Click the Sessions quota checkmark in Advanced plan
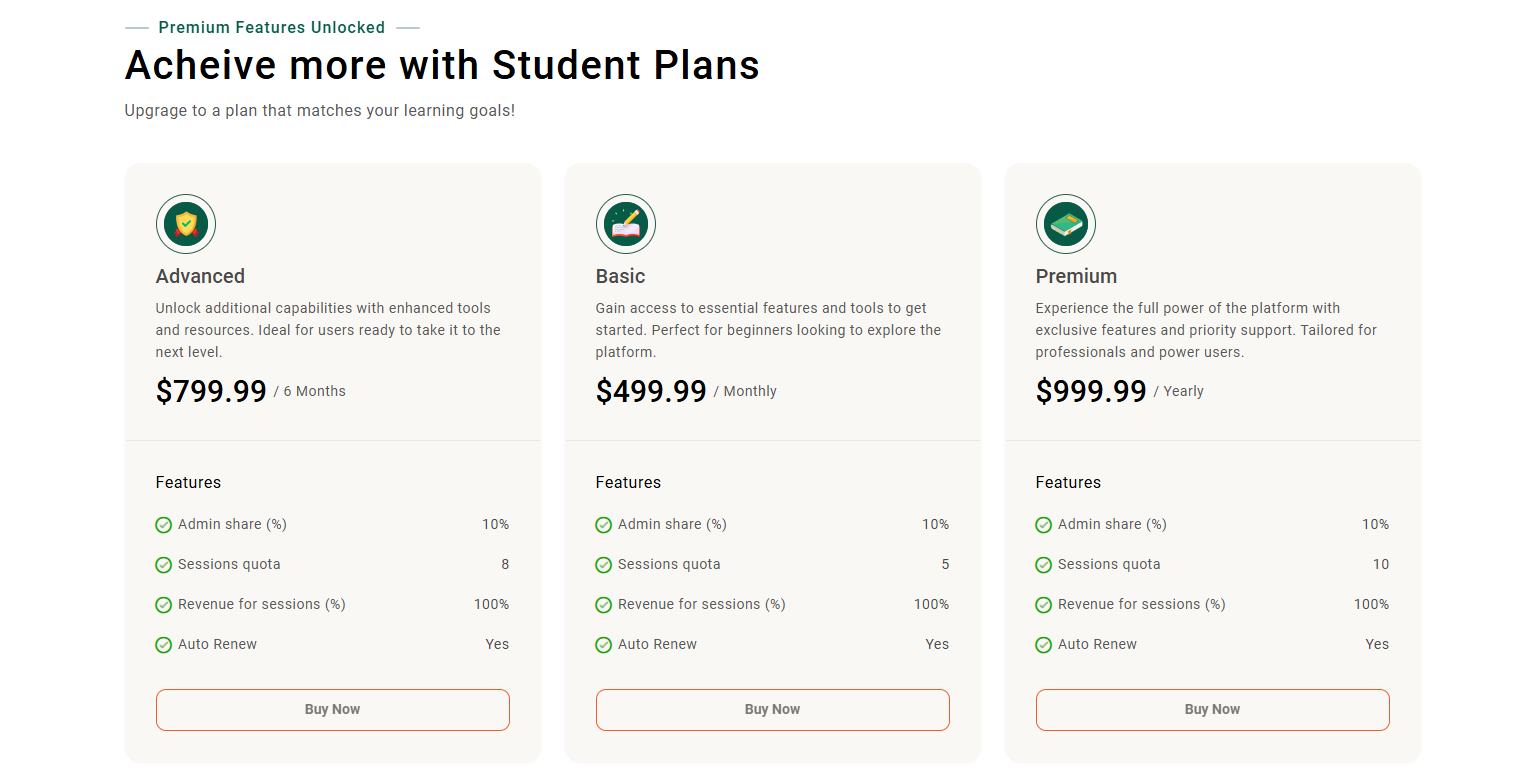This screenshot has height=778, width=1516. (x=164, y=565)
